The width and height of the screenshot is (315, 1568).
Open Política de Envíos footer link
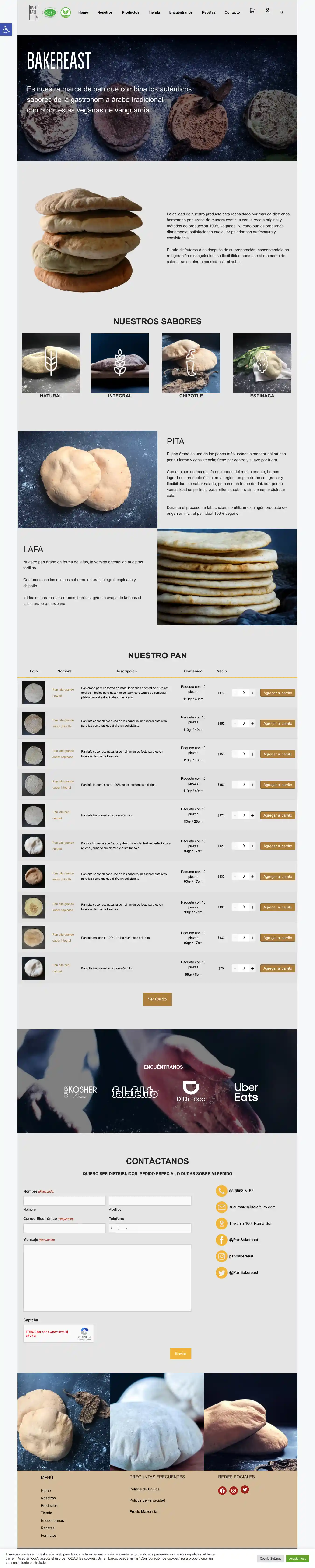[144, 1489]
